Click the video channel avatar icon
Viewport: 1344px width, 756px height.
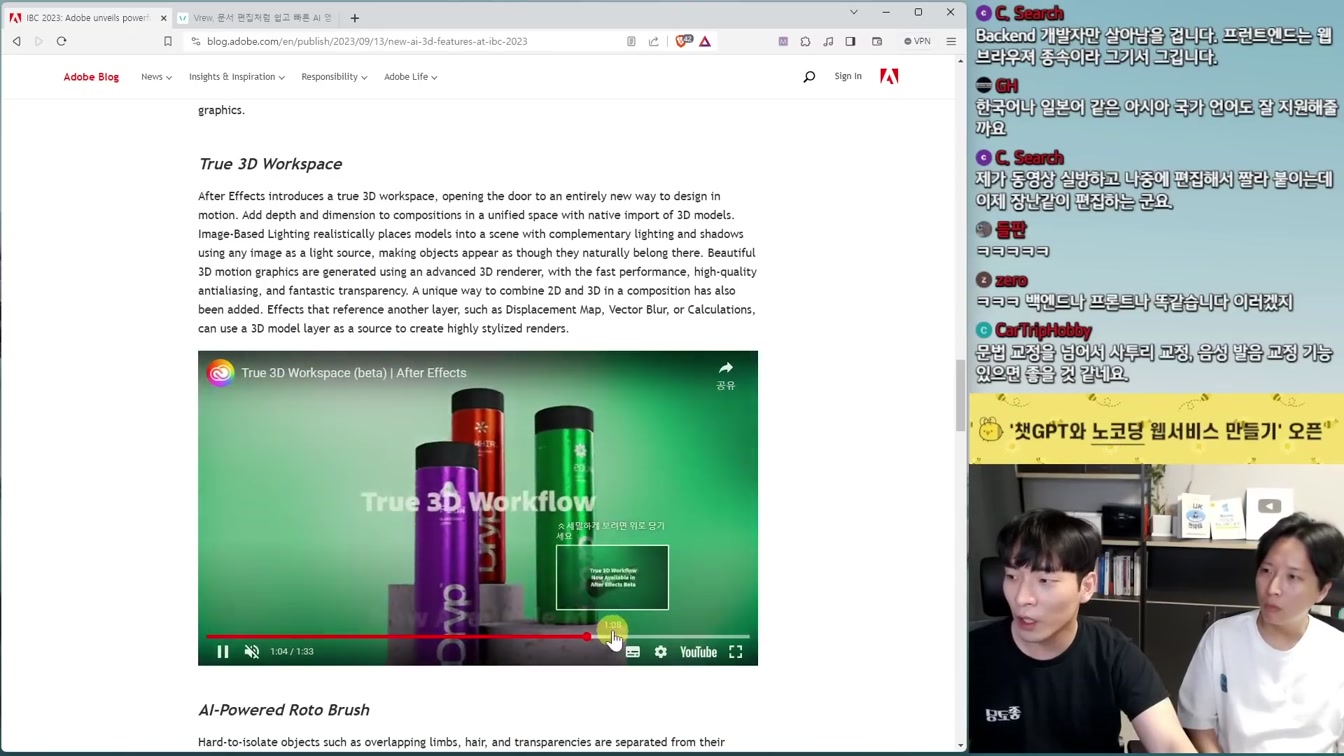[220, 373]
